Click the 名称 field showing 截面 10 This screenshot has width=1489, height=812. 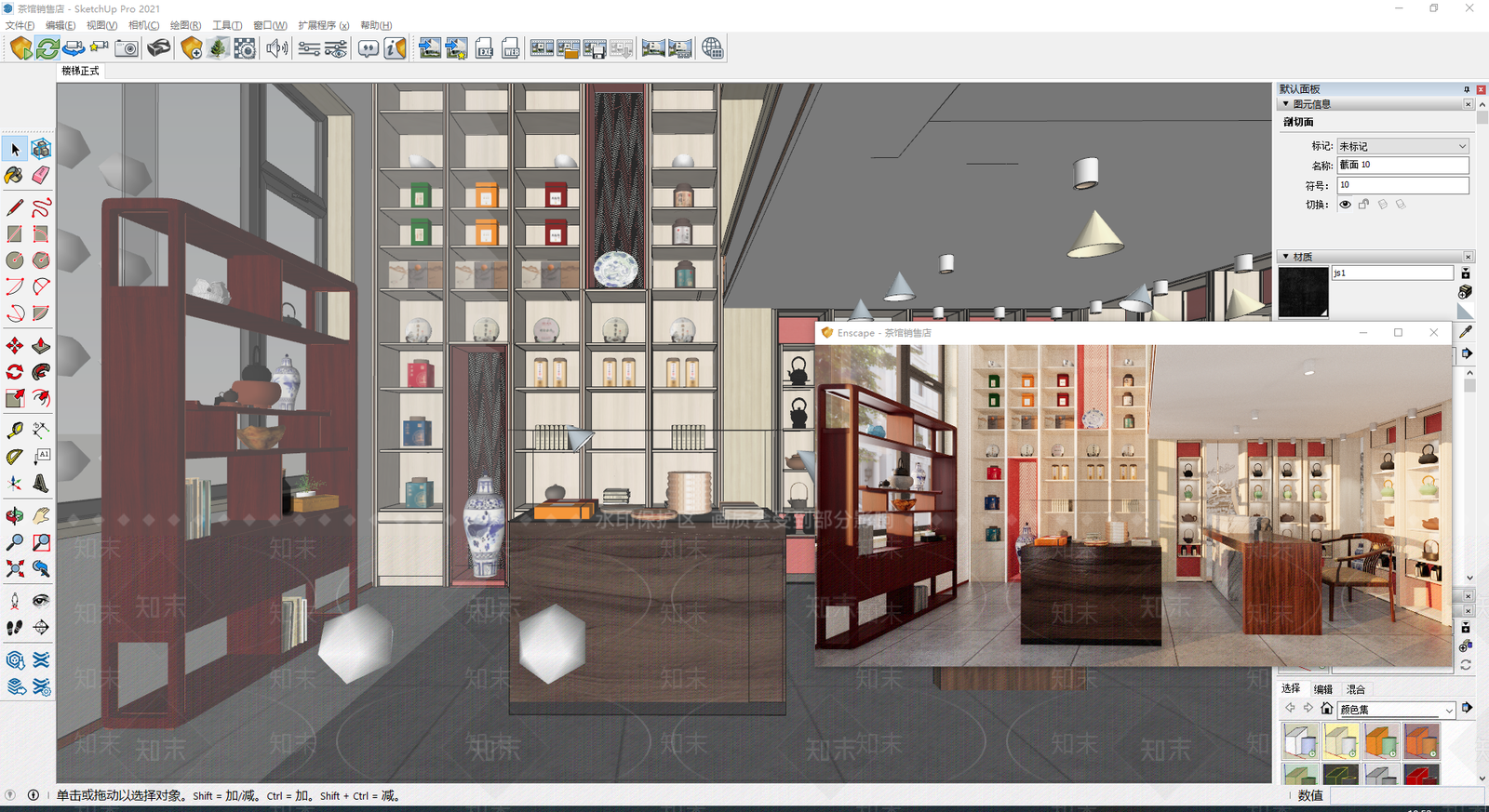[x=1403, y=165]
